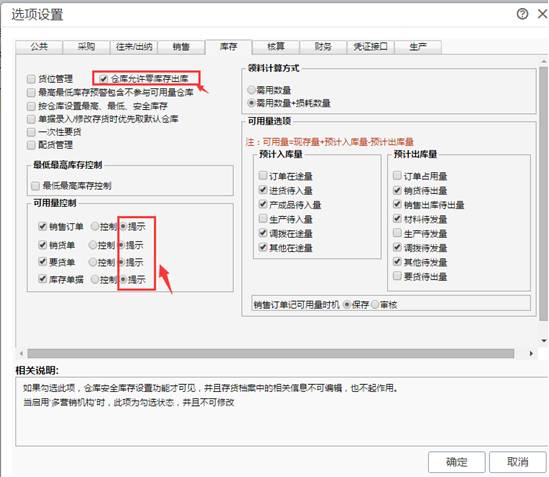Check the 最低最高库存控制 checkbox

(35, 186)
